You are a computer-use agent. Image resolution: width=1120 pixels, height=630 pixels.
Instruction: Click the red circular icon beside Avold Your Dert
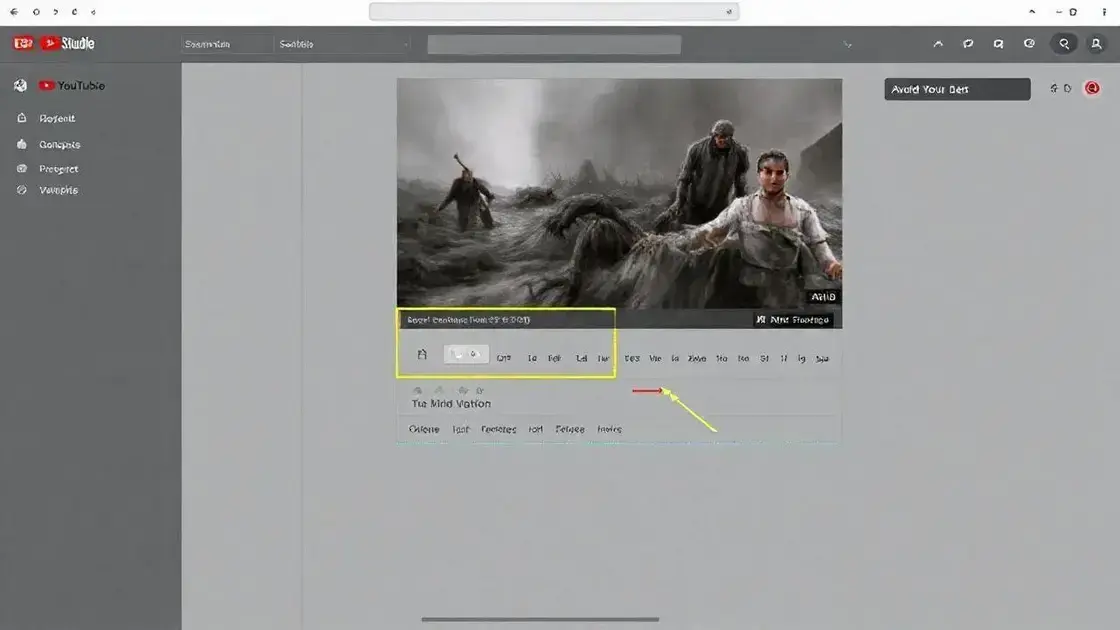[x=1092, y=89]
